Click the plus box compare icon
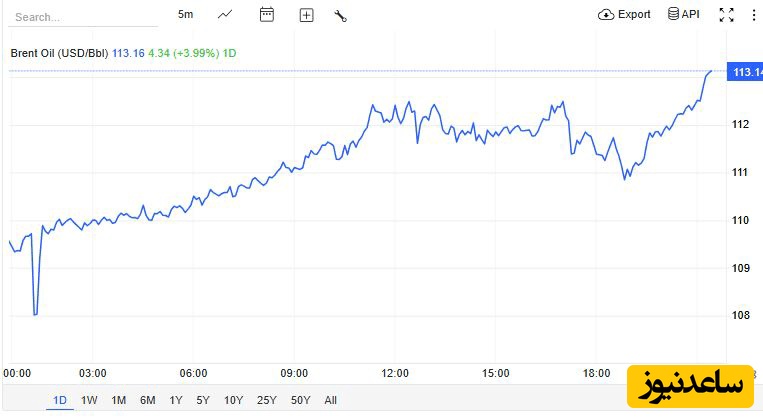 306,16
